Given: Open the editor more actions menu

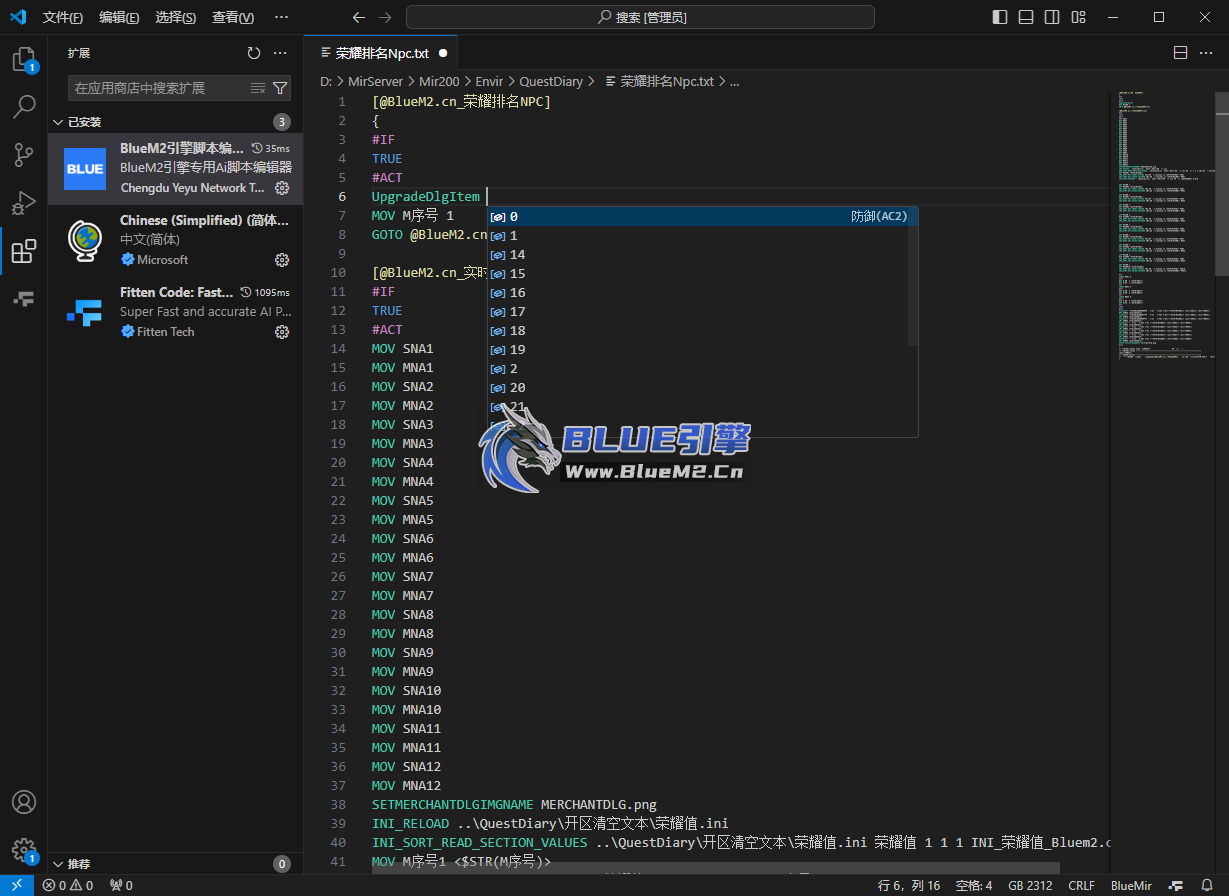Looking at the screenshot, I should (1206, 53).
